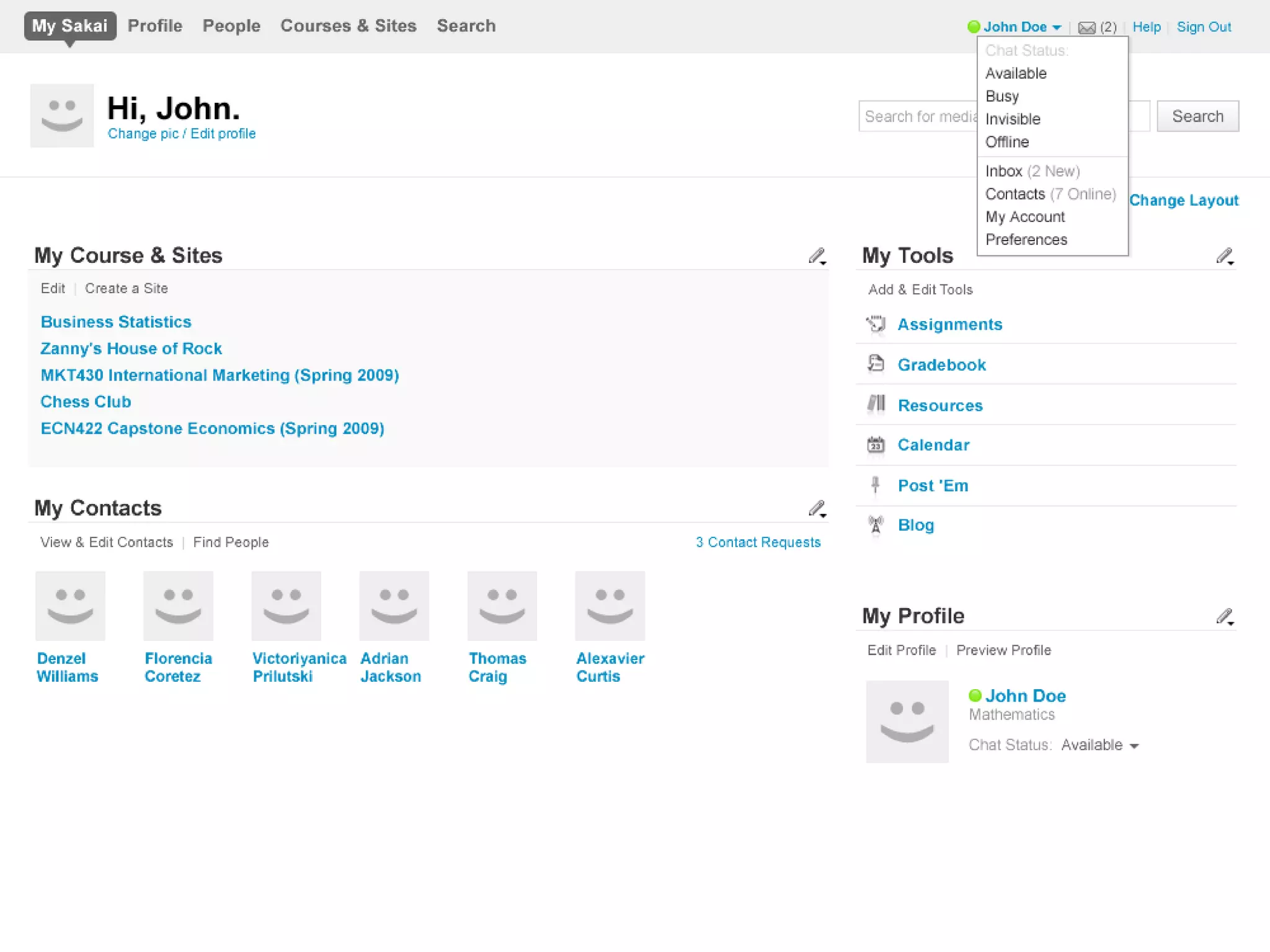Expand Chat Status Available dropdown in My Profile
The height and width of the screenshot is (952, 1270).
(x=1134, y=746)
